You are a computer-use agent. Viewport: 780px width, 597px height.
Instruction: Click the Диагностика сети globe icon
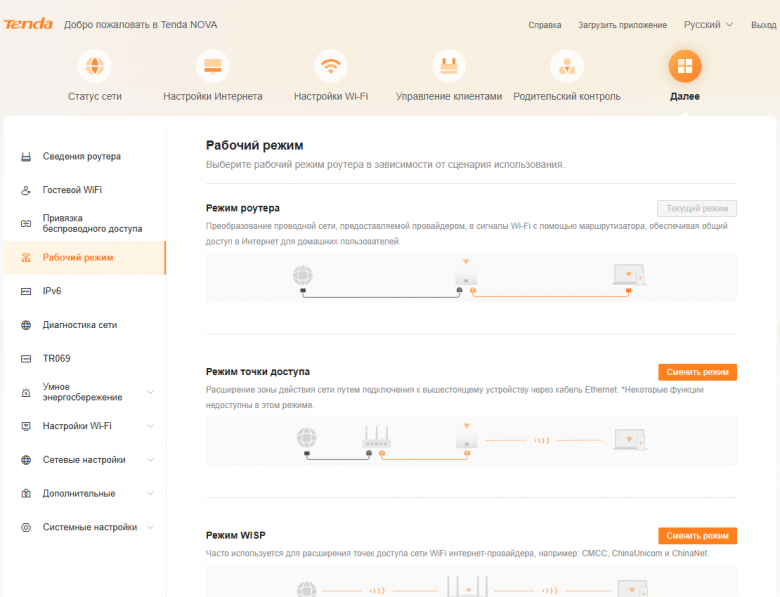coord(26,325)
